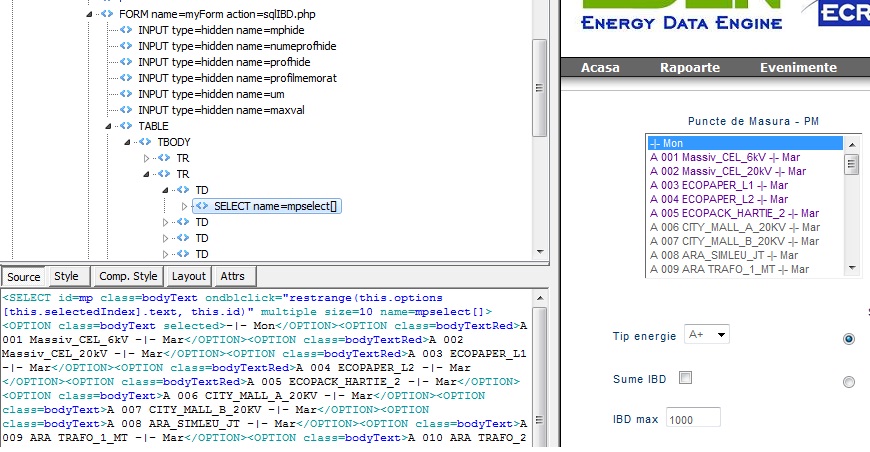Open the Layout tab
The width and height of the screenshot is (870, 452).
(x=188, y=276)
